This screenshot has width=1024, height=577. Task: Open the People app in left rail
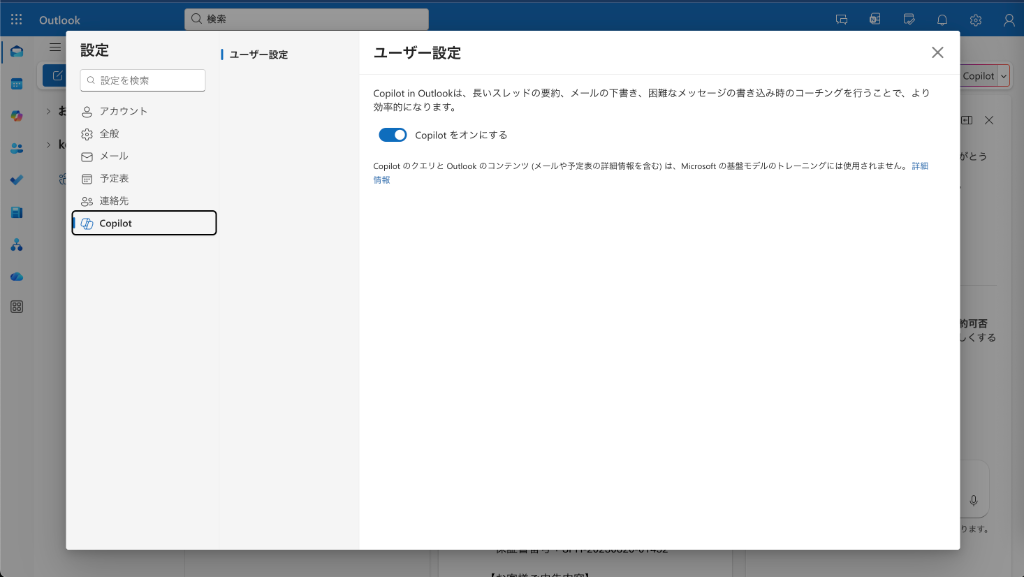(x=16, y=148)
